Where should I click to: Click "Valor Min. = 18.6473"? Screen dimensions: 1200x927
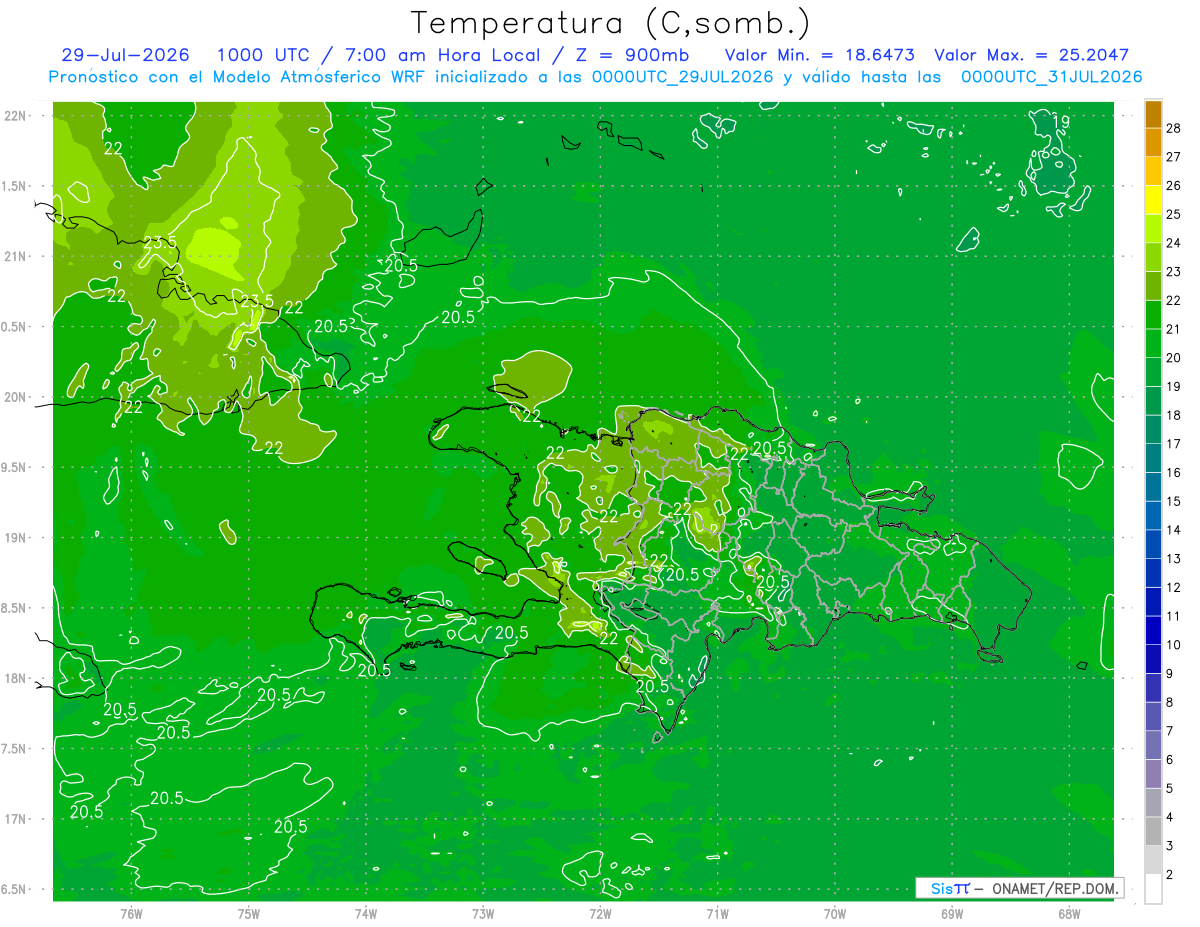coord(820,56)
